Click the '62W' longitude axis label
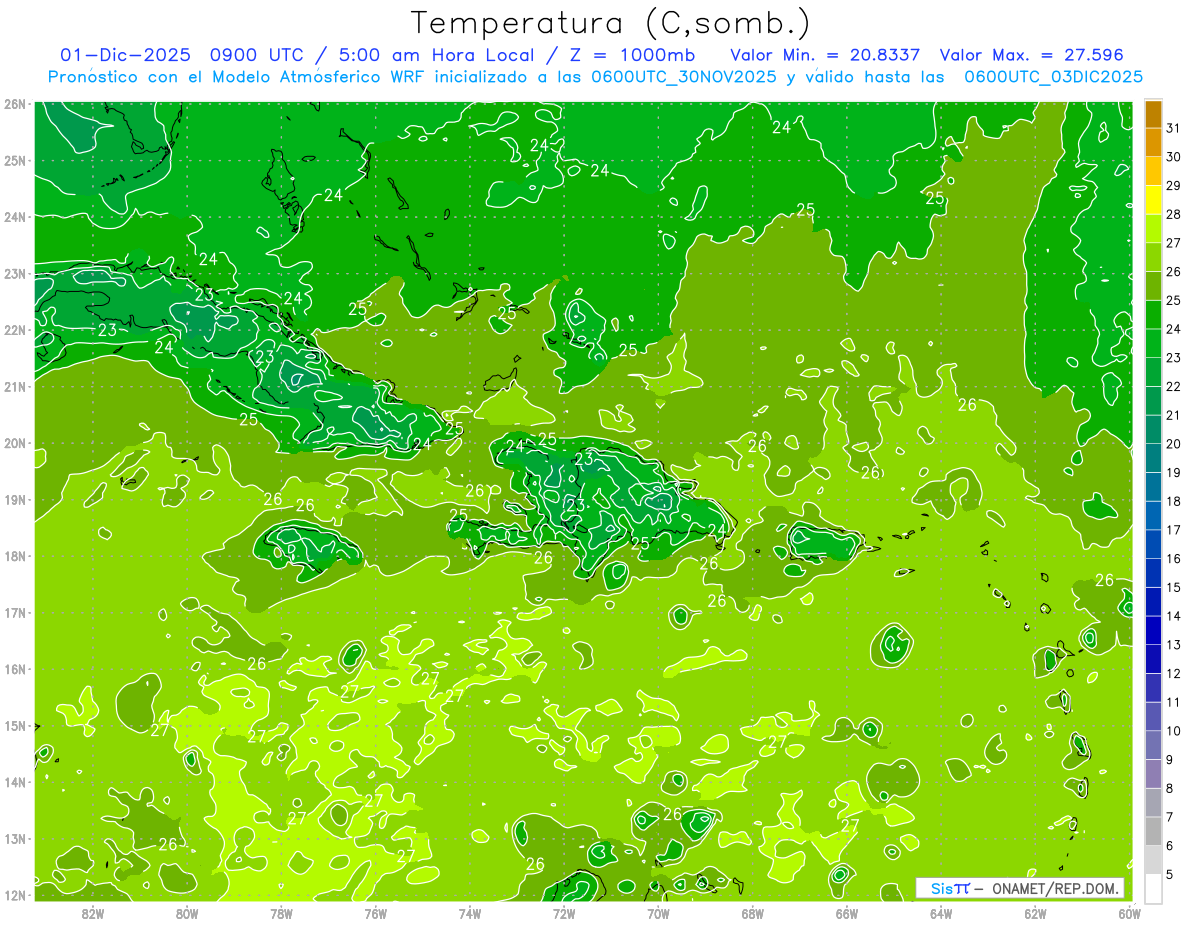The width and height of the screenshot is (1200, 927). [x=1035, y=913]
